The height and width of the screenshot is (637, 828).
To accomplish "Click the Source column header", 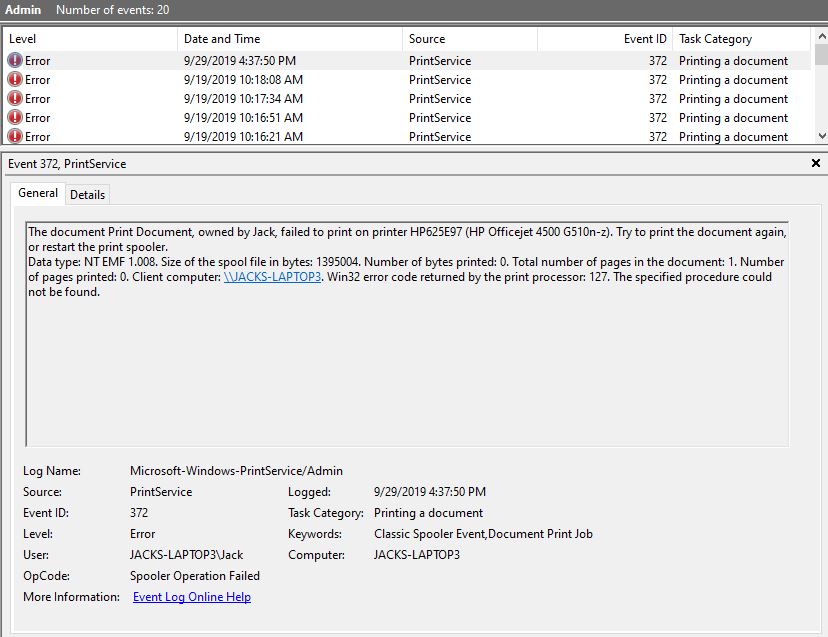I will tap(470, 39).
